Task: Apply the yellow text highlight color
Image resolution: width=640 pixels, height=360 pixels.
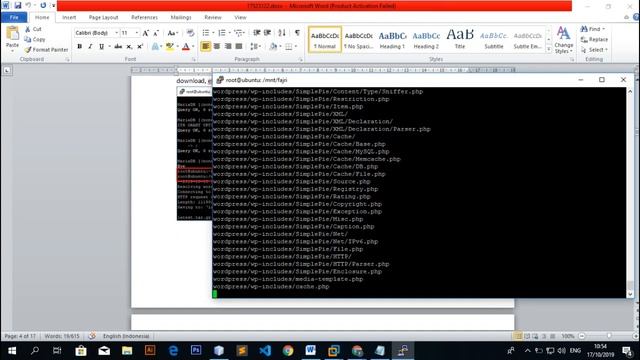Action: point(170,47)
